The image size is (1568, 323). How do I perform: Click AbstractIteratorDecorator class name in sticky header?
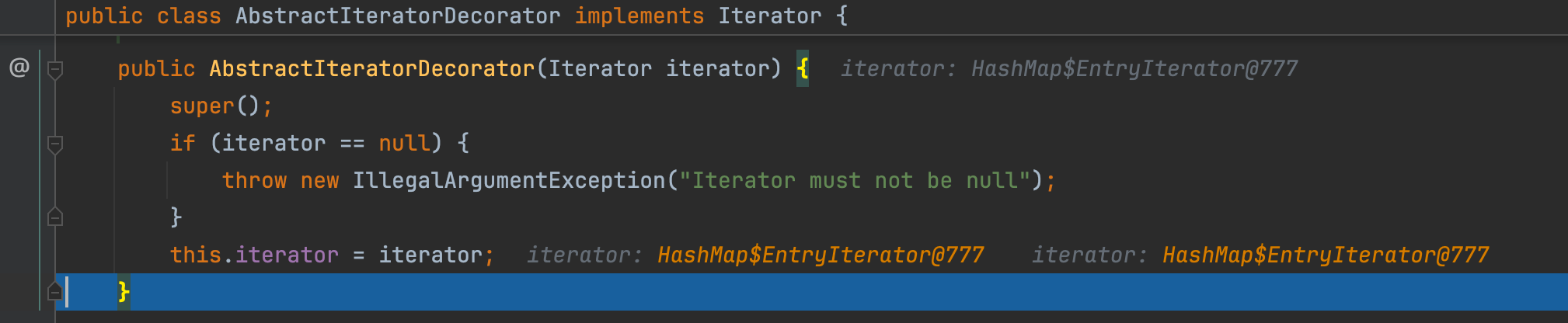(397, 16)
